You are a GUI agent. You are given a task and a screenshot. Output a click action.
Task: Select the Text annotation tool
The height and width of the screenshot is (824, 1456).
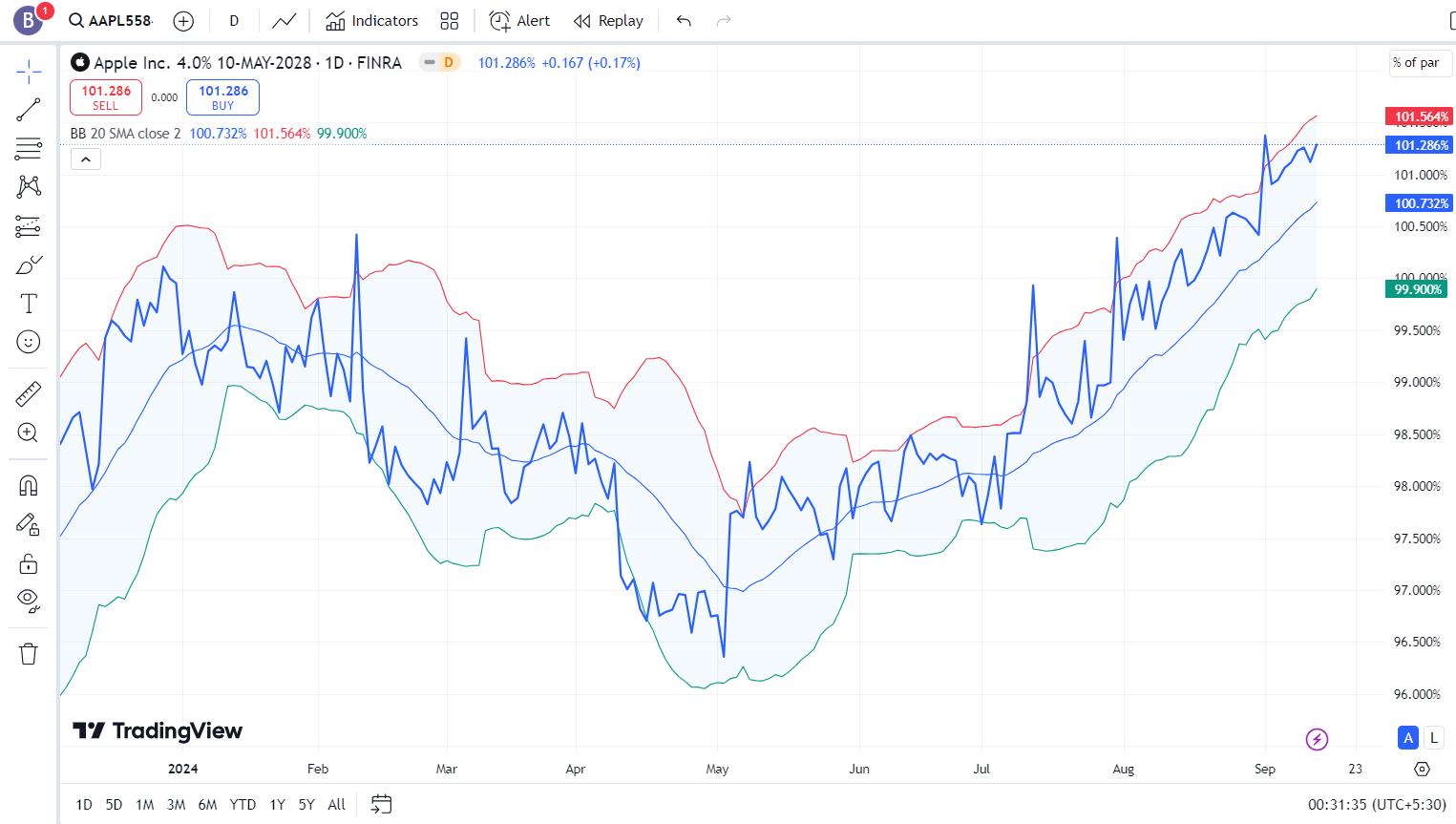tap(29, 304)
